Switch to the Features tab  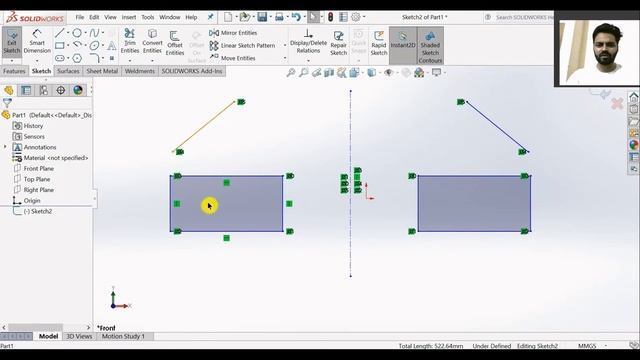pyautogui.click(x=14, y=71)
